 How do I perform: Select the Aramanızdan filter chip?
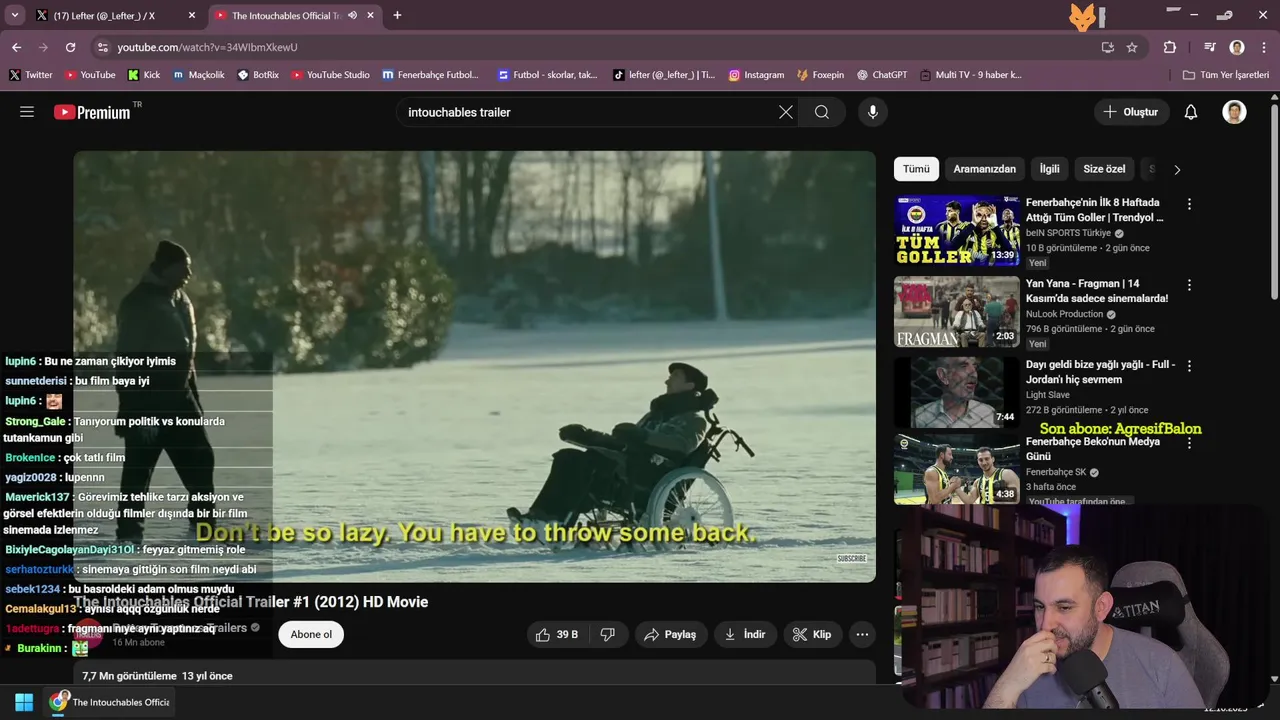984,169
